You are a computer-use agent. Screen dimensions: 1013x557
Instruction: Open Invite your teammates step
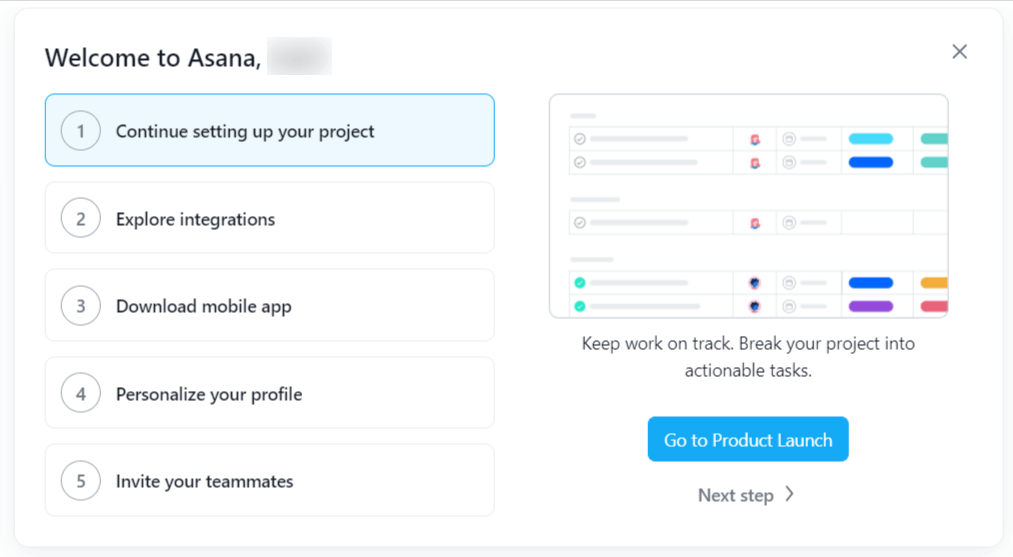pos(205,481)
